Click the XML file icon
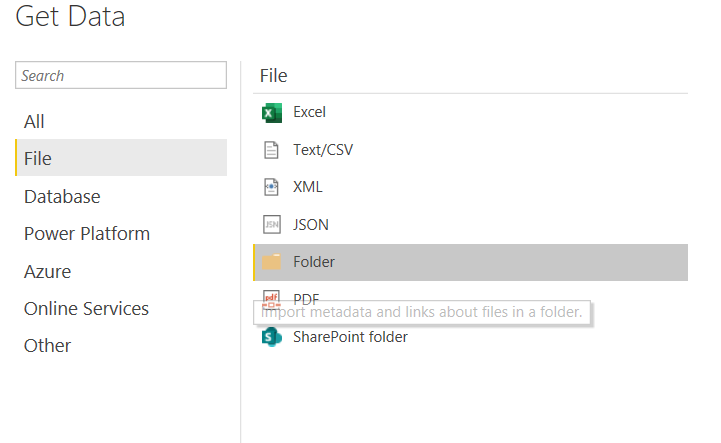 click(x=271, y=187)
